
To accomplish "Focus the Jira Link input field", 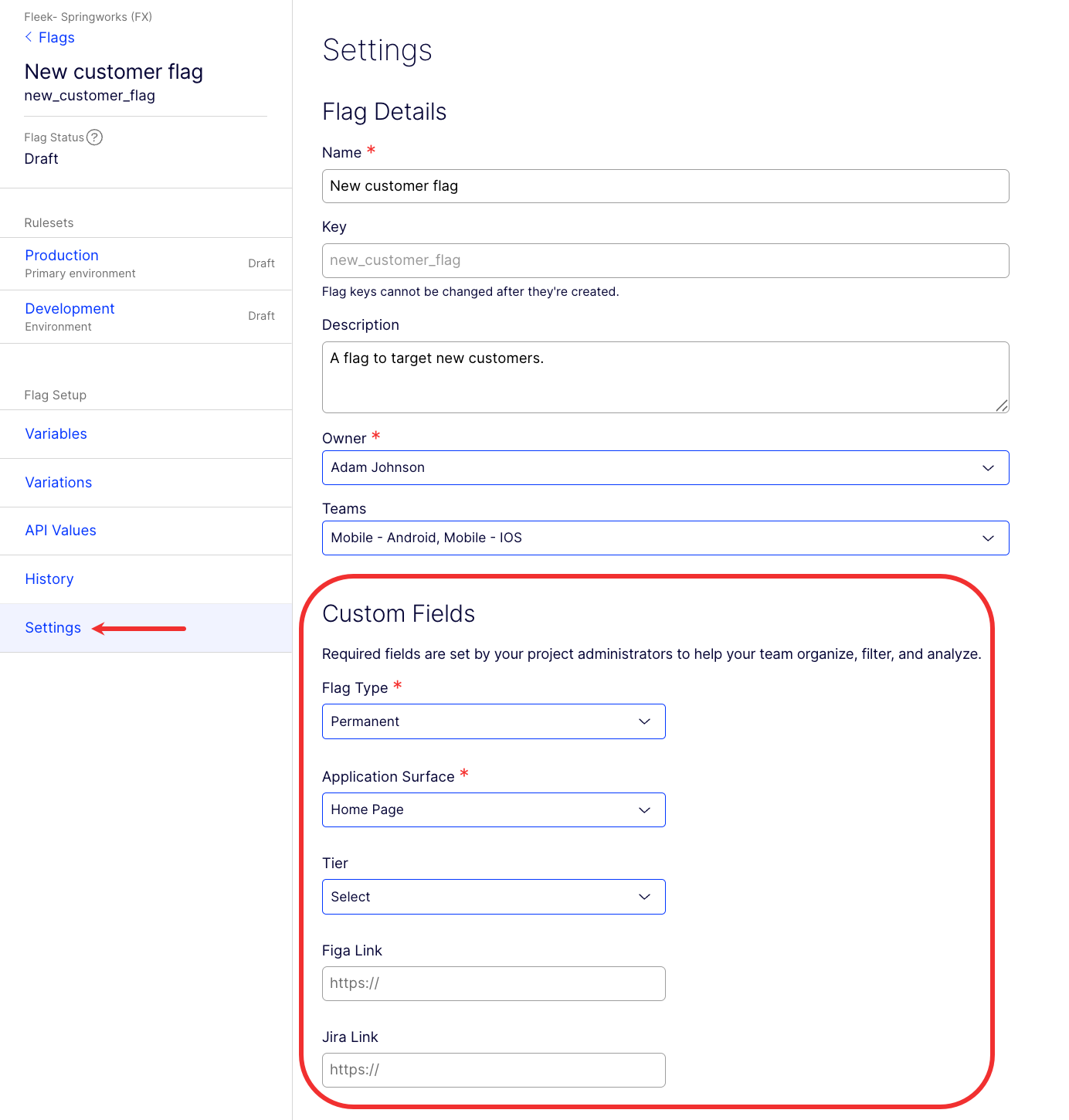I will [x=493, y=1071].
